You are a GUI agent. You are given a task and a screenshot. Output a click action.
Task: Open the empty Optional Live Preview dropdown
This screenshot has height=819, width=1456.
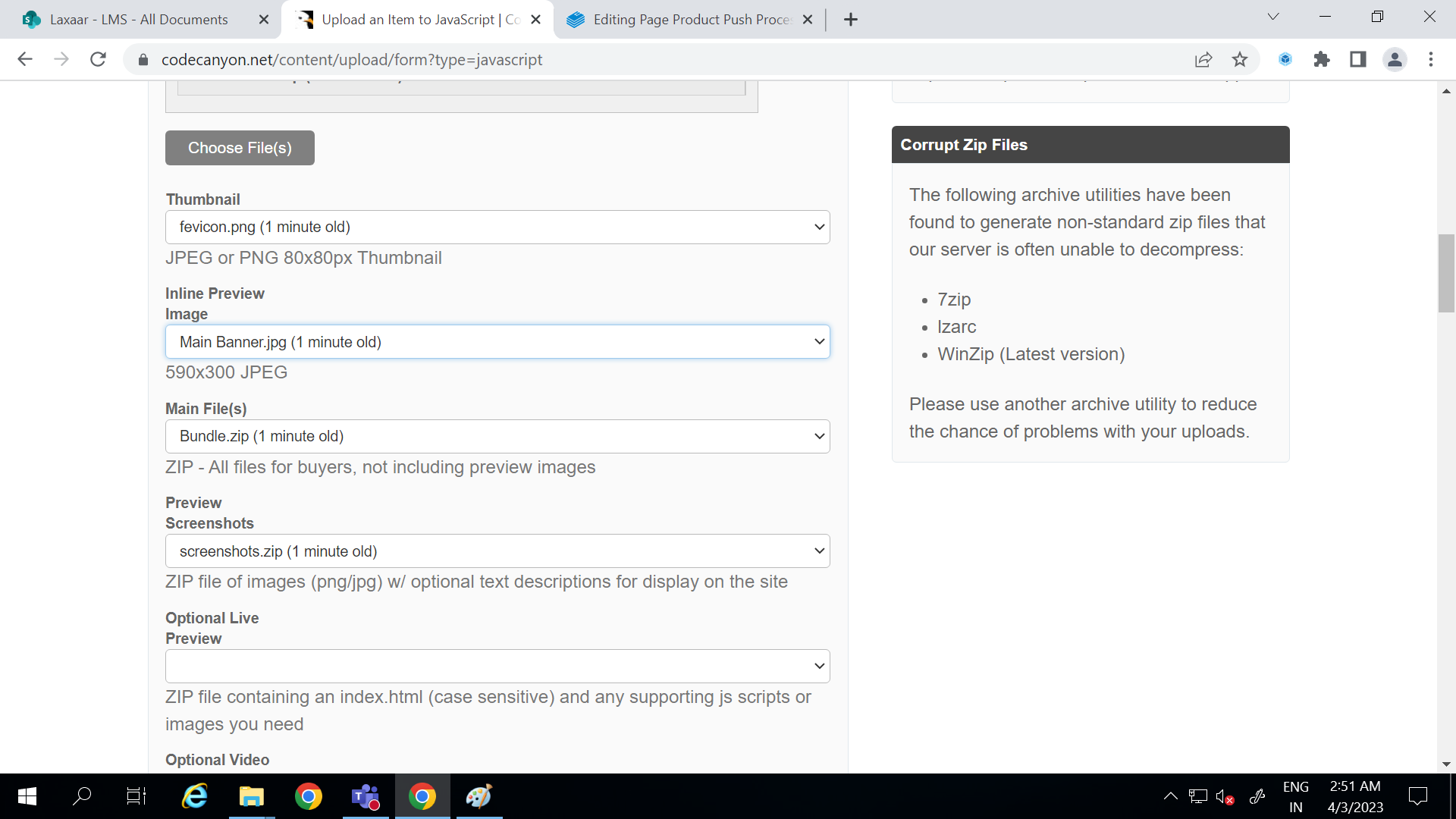[497, 666]
